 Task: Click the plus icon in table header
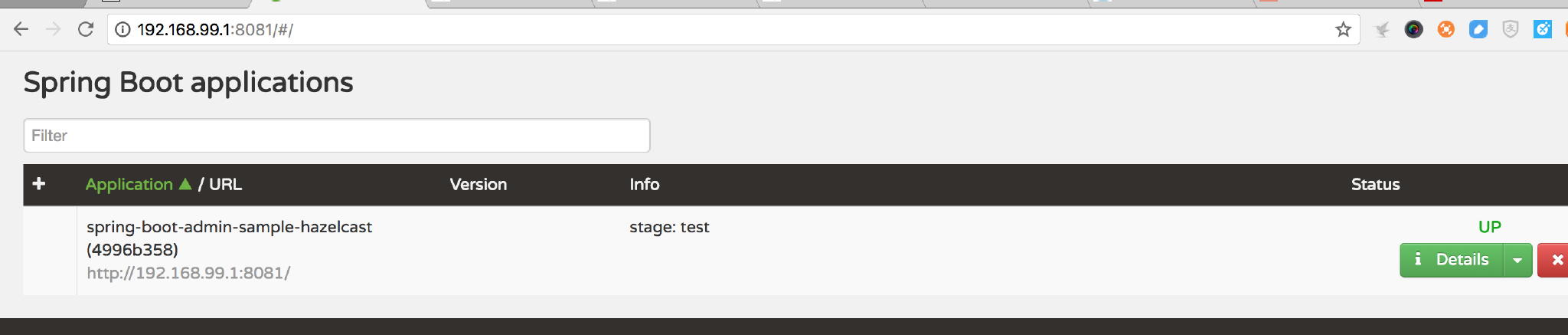[x=39, y=184]
